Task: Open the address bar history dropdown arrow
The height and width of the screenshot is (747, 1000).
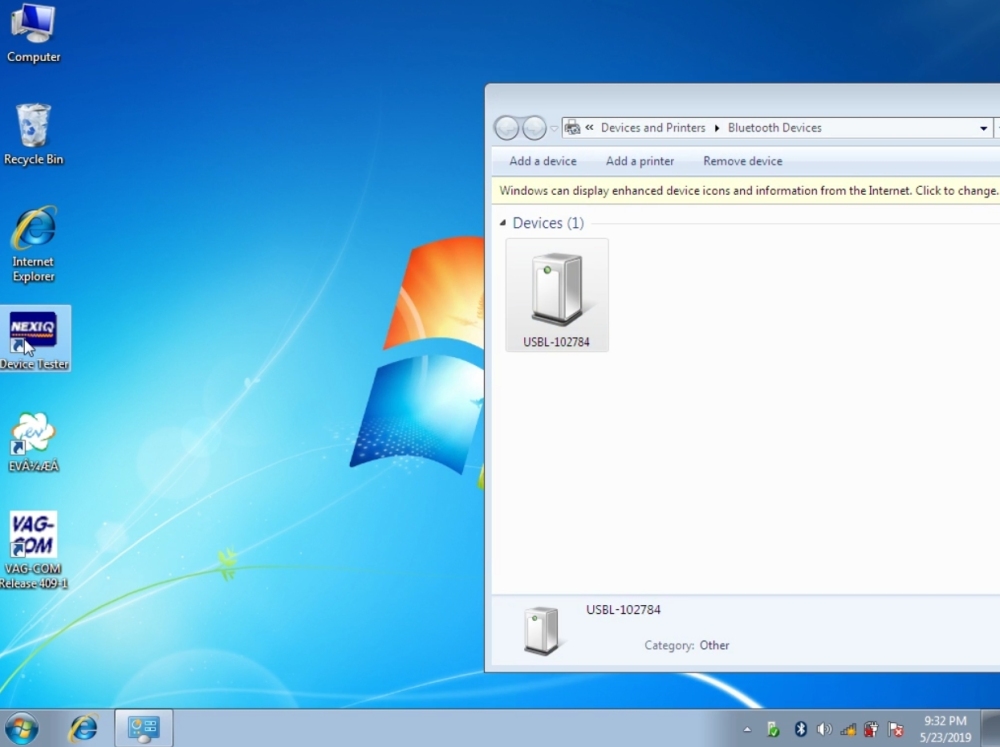Action: point(983,128)
